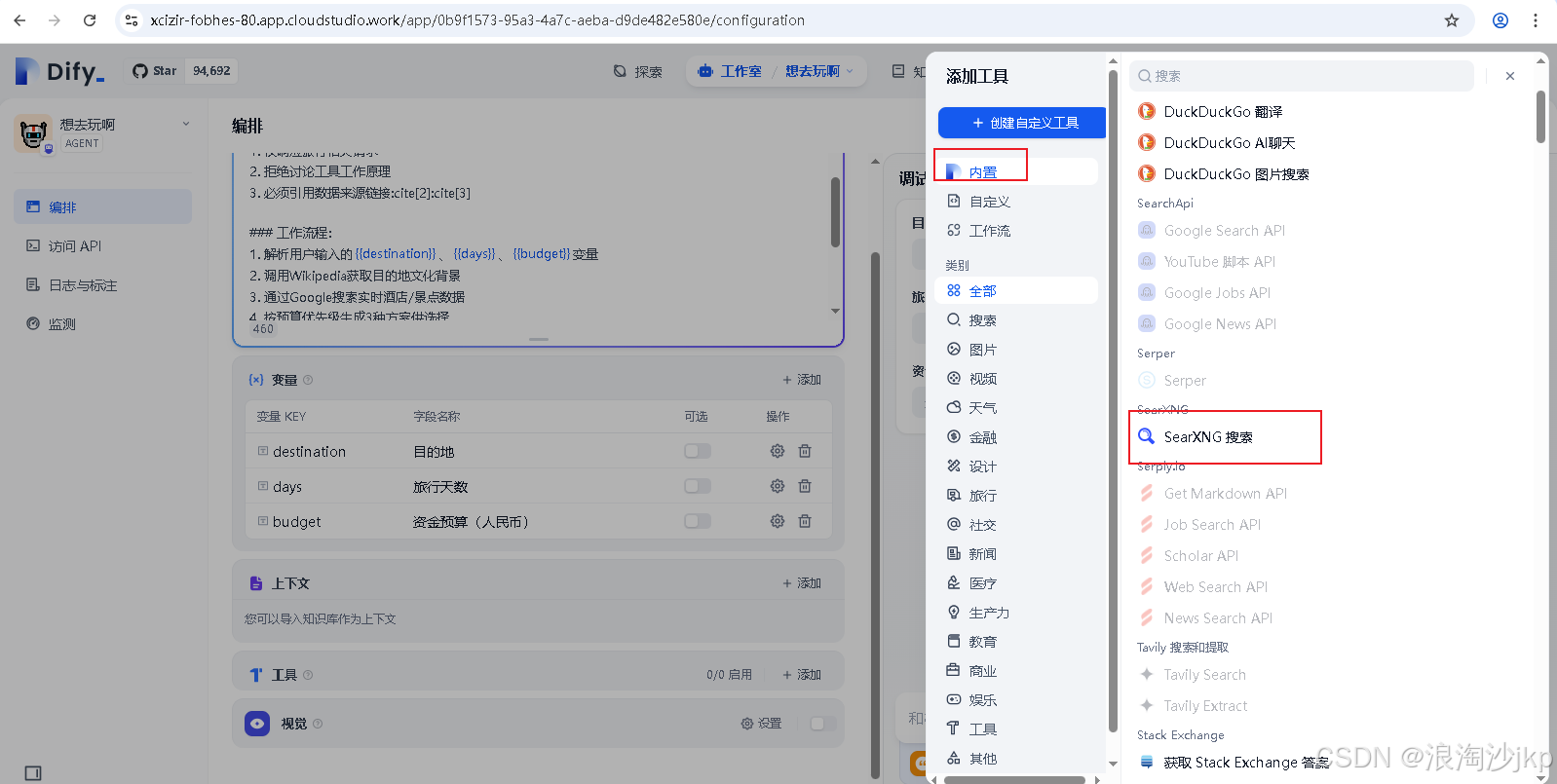Select the 内置 tool source

coord(1016,172)
